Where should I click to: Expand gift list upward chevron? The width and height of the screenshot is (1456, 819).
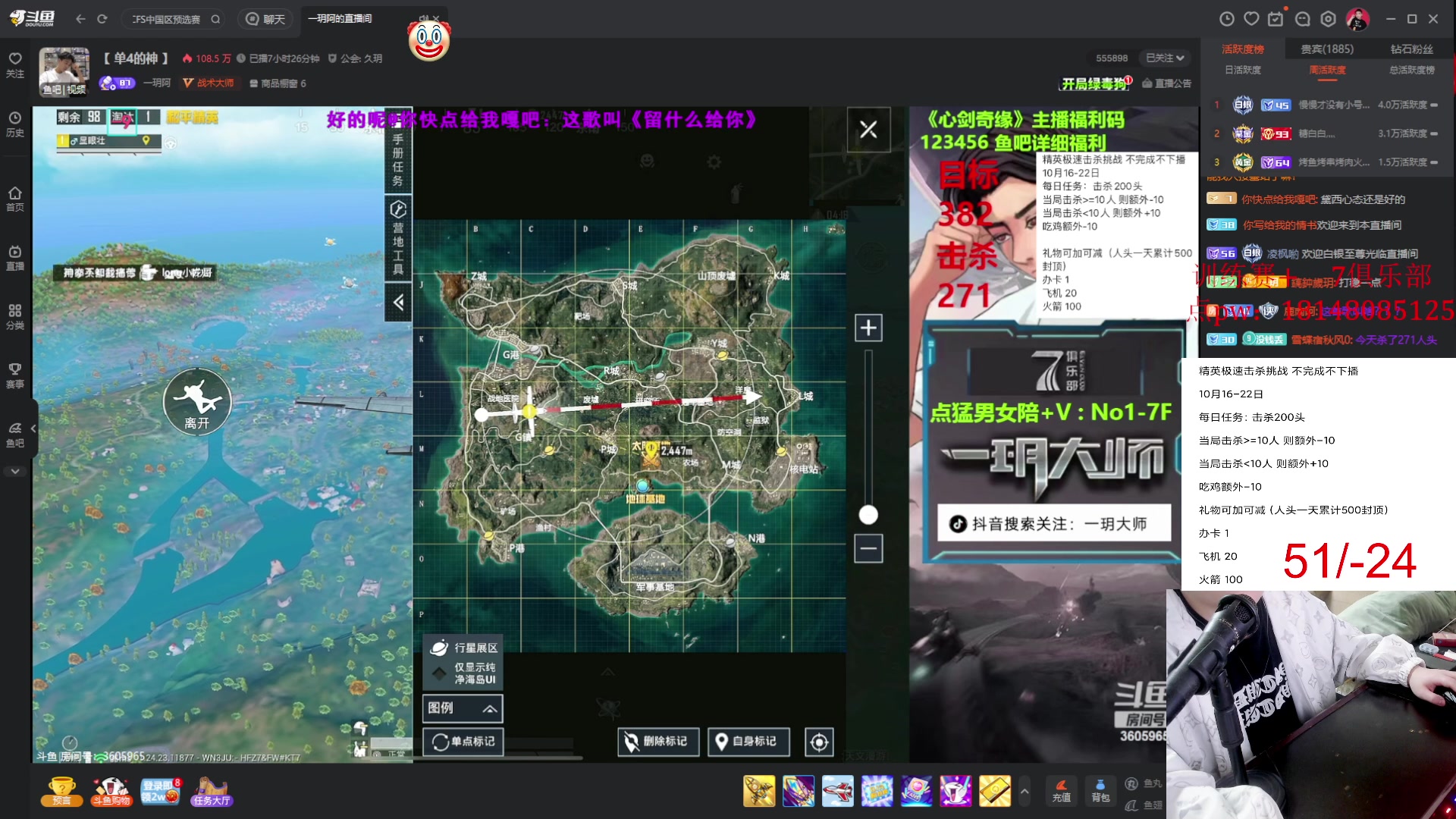1025,791
